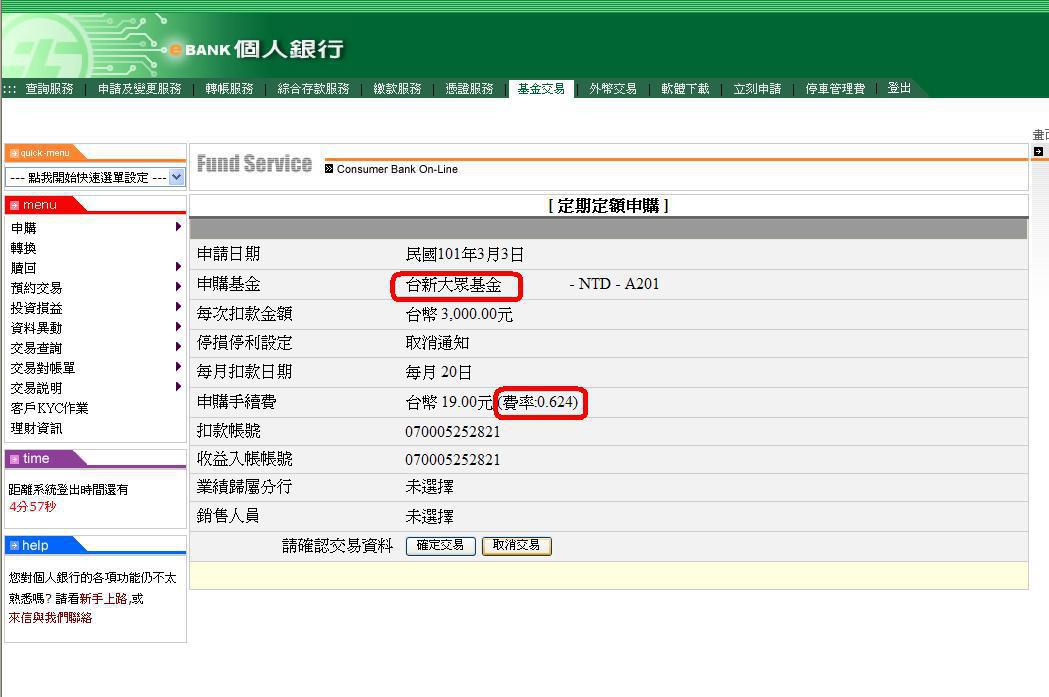1049x697 pixels.
Task: Click the red menu header icon
Action: click(x=14, y=205)
